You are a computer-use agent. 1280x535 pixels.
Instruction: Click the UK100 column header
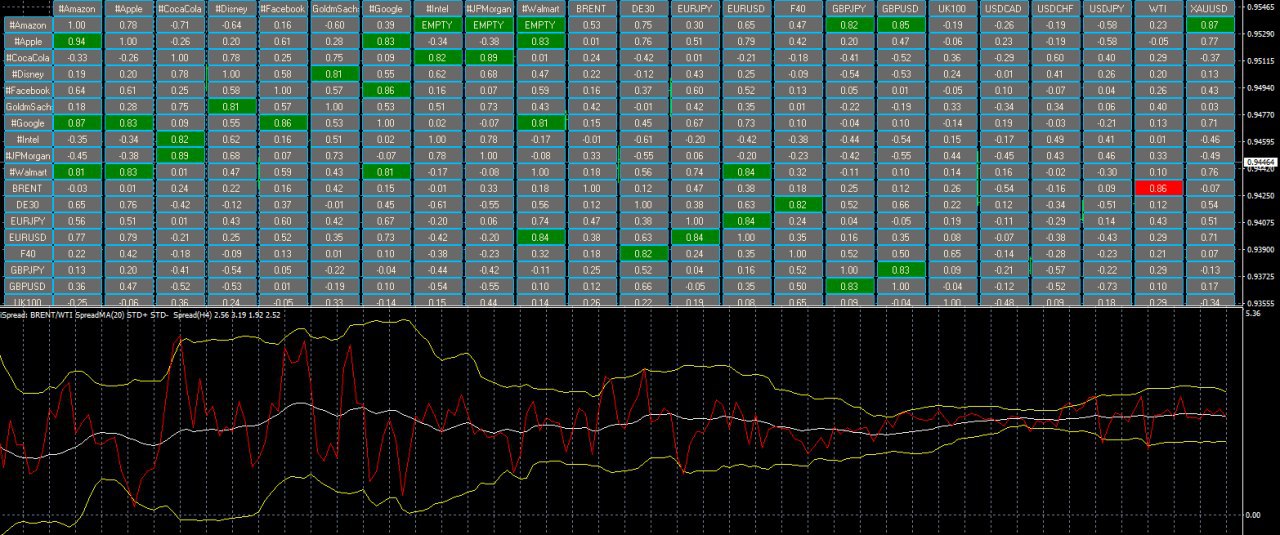click(952, 7)
